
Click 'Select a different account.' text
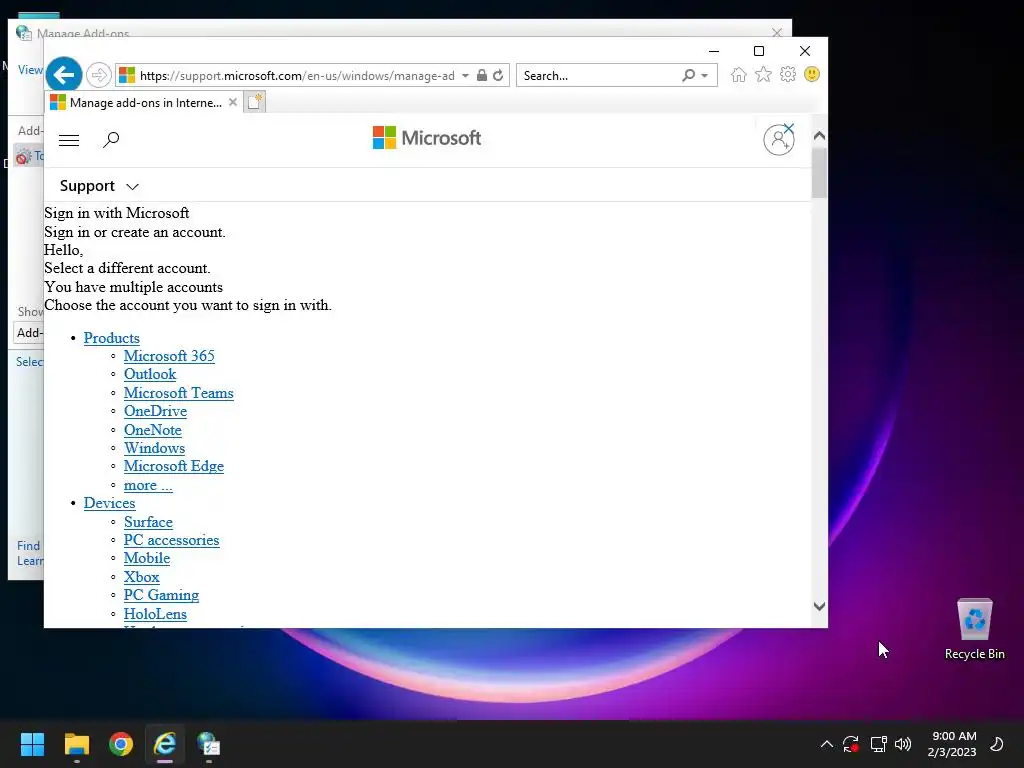pyautogui.click(x=127, y=268)
